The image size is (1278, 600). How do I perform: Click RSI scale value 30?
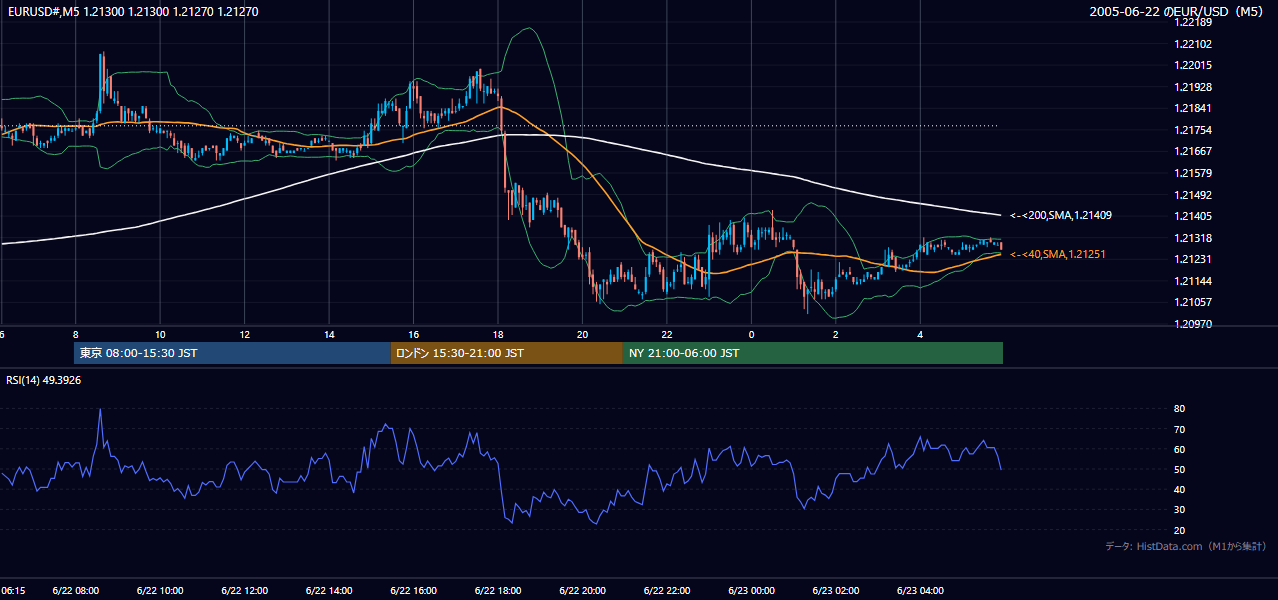[1179, 510]
